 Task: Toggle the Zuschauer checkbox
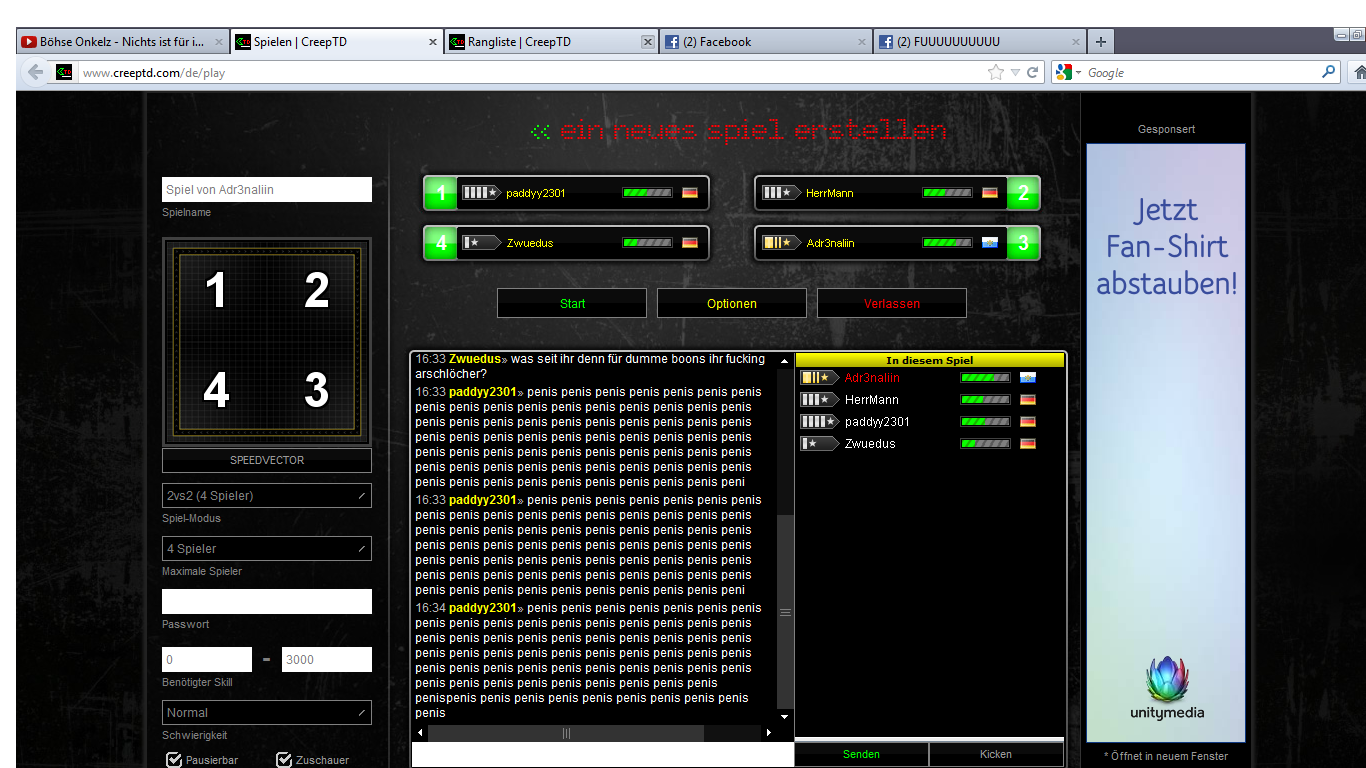click(284, 760)
